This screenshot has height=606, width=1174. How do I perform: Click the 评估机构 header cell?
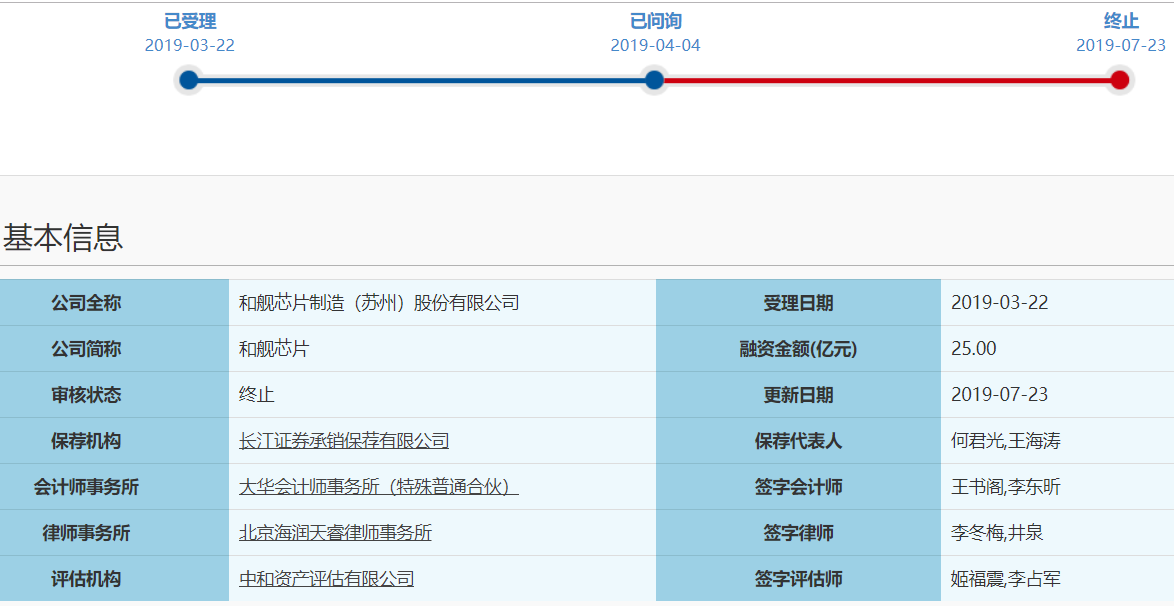pyautogui.click(x=115, y=578)
